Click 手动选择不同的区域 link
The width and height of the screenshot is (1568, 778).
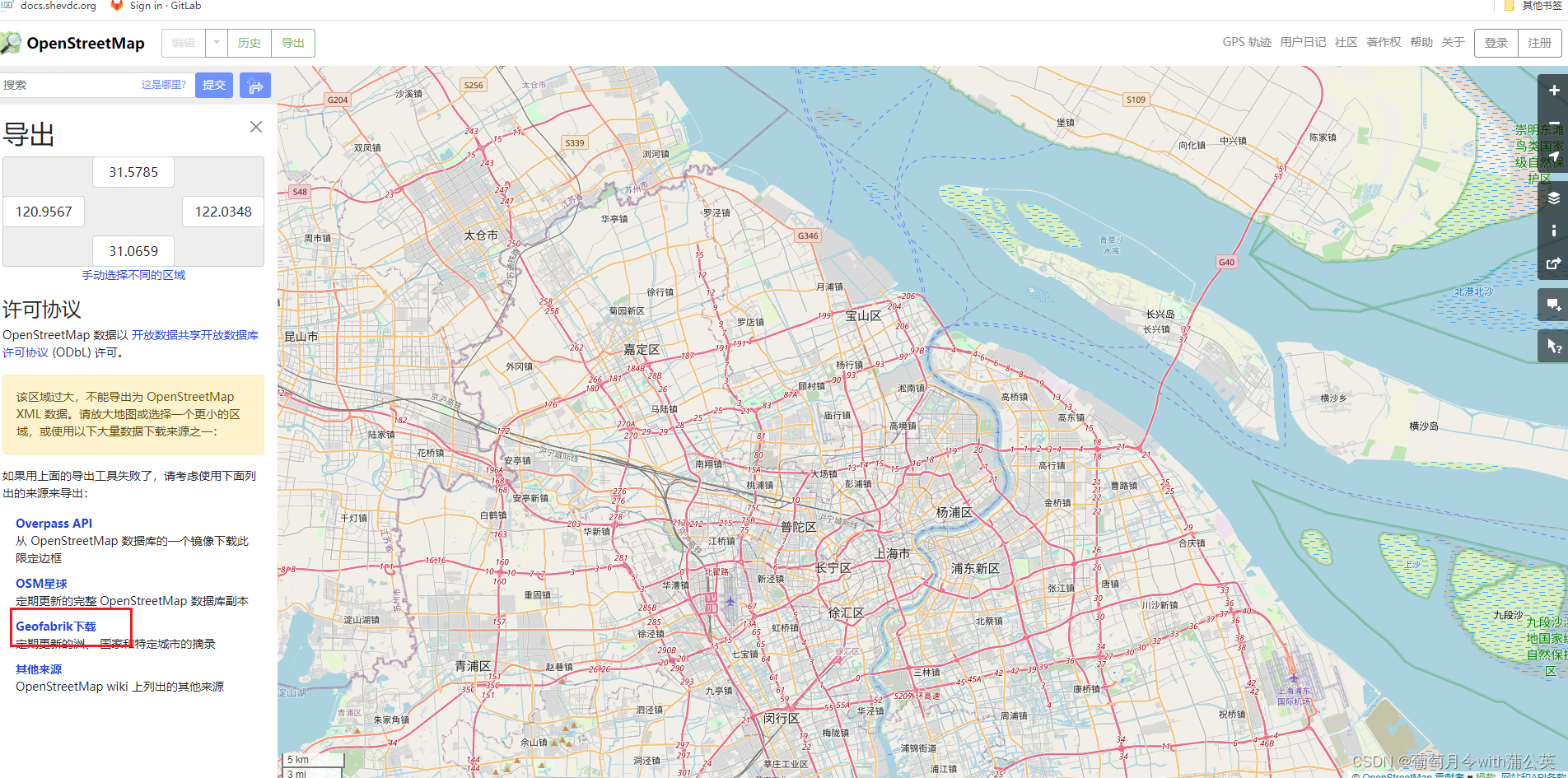click(133, 275)
